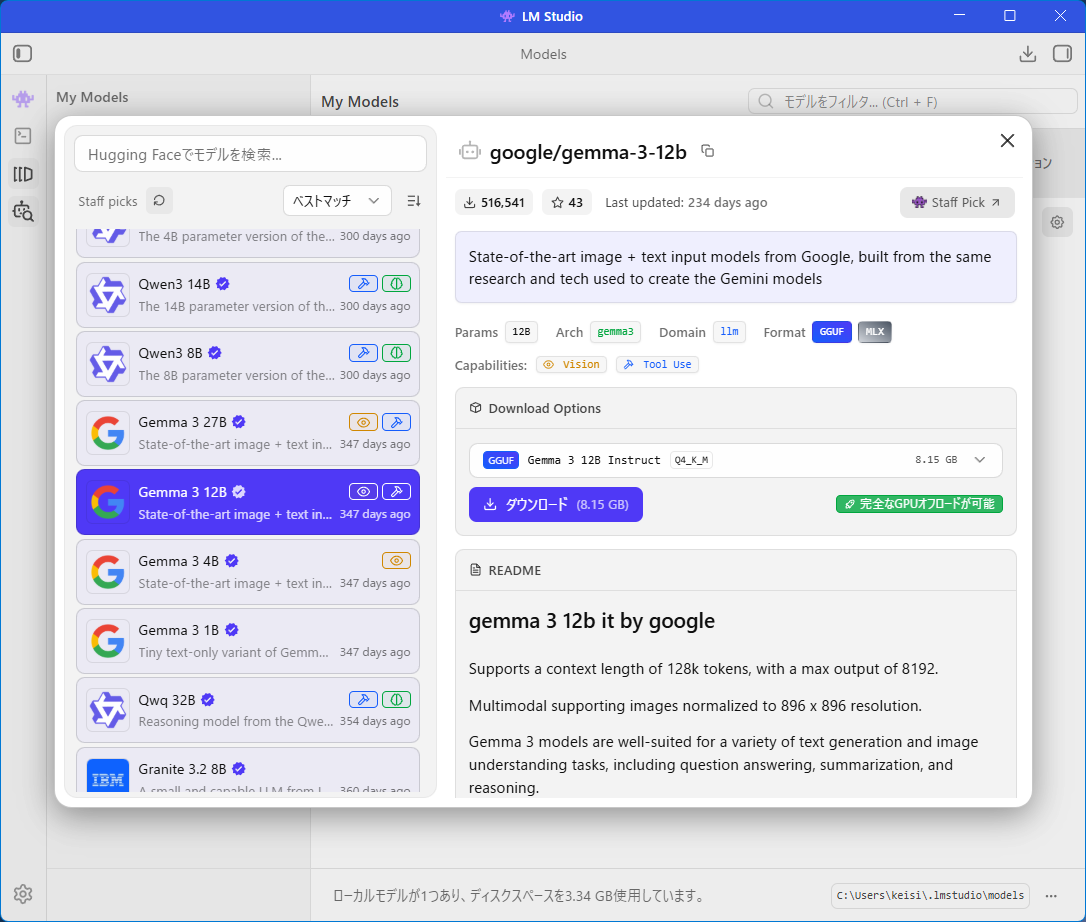
Task: Open the three-dot menu beside models path
Action: (1051, 896)
